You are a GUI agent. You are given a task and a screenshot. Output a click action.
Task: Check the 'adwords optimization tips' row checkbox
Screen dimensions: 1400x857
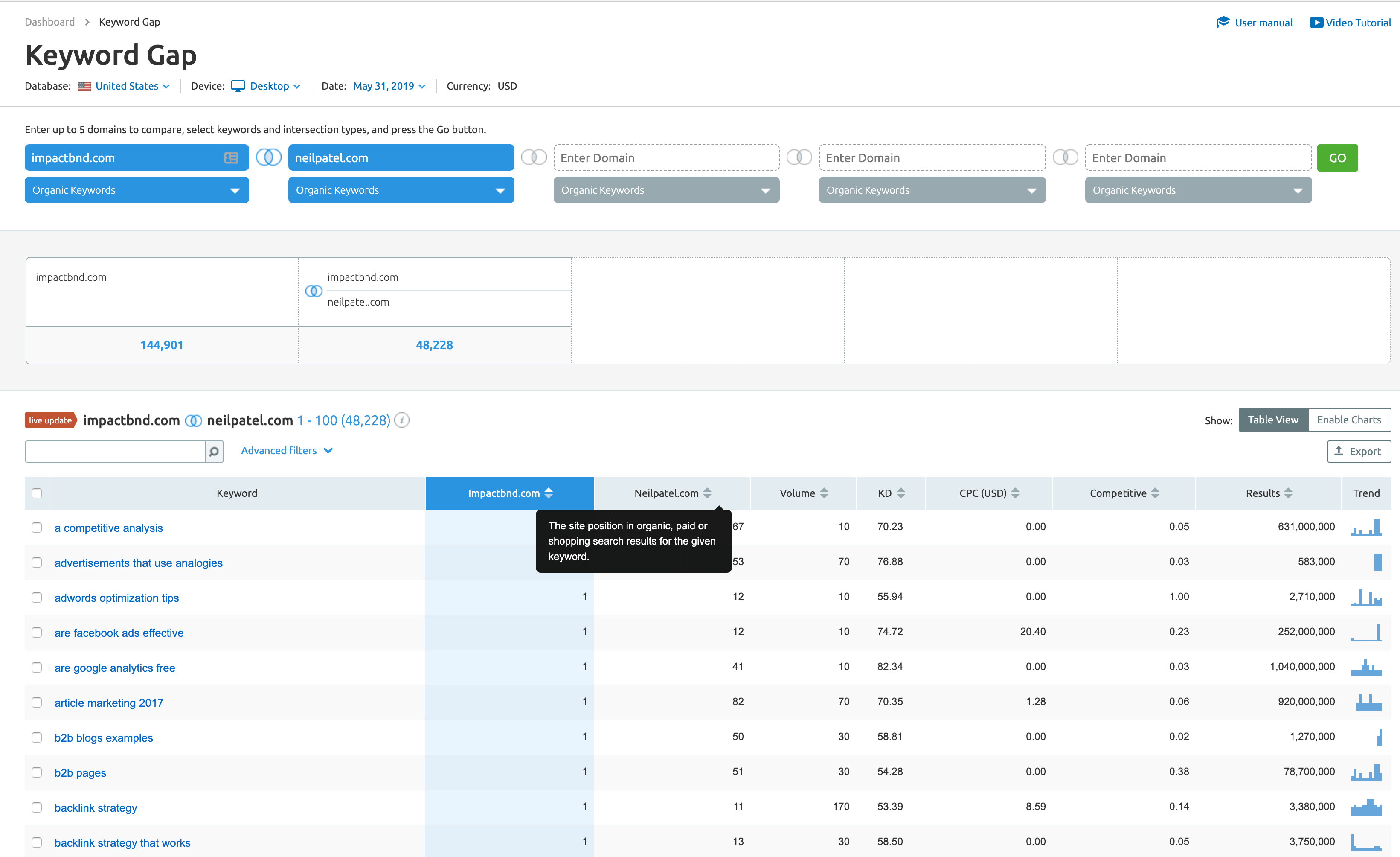(36, 597)
